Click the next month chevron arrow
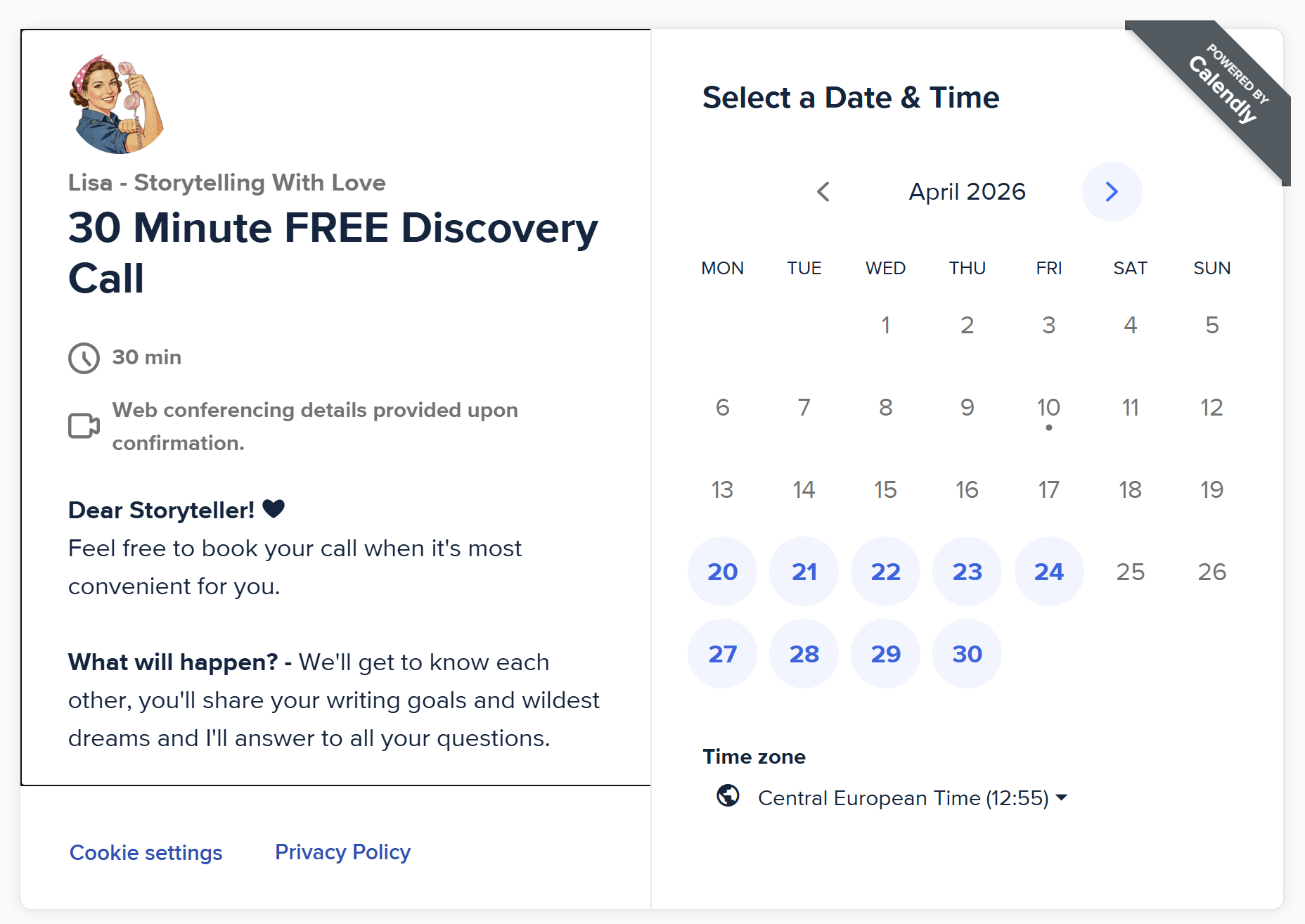Image resolution: width=1305 pixels, height=924 pixels. (1112, 191)
